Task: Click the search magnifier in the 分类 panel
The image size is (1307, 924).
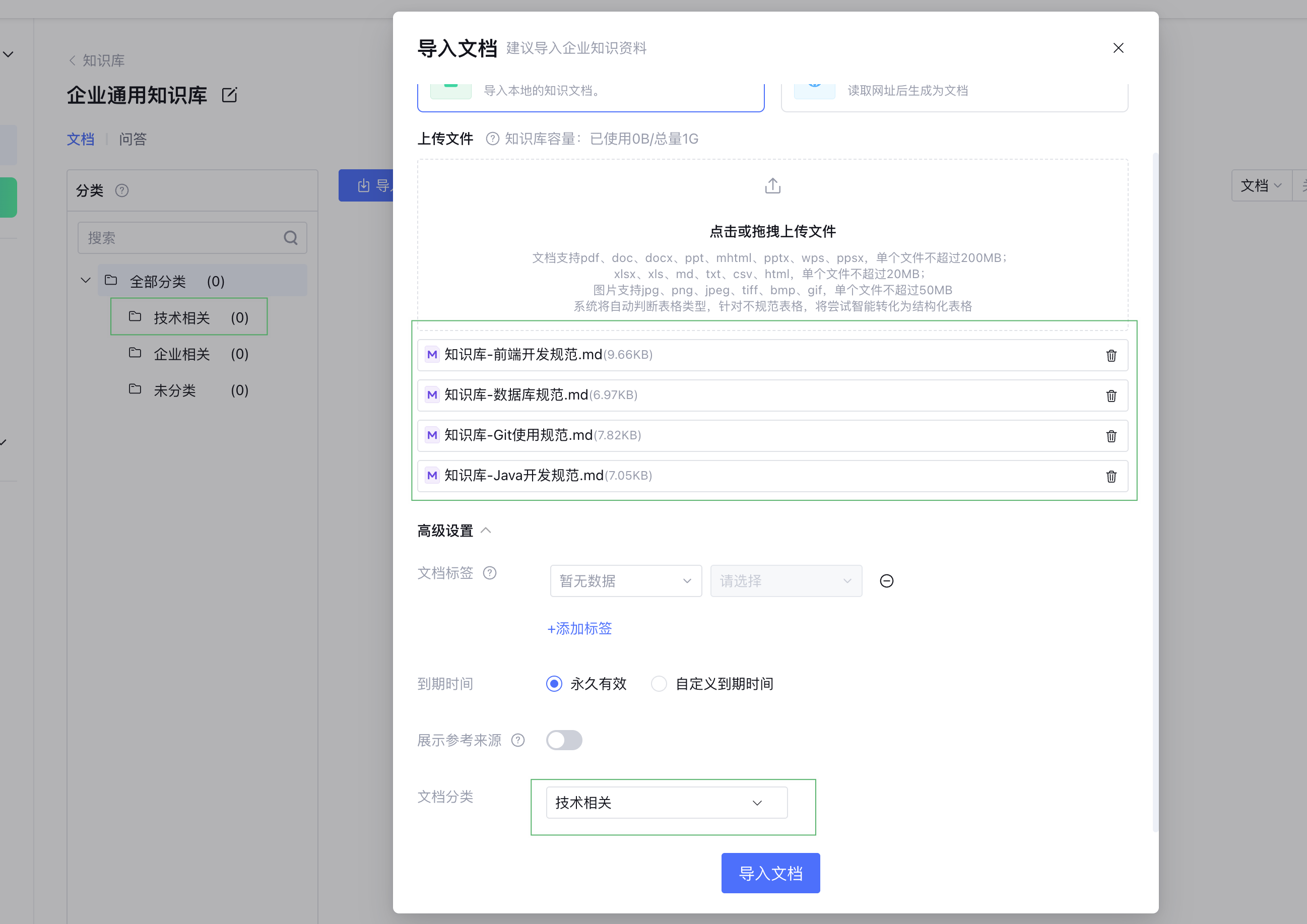Action: [291, 237]
